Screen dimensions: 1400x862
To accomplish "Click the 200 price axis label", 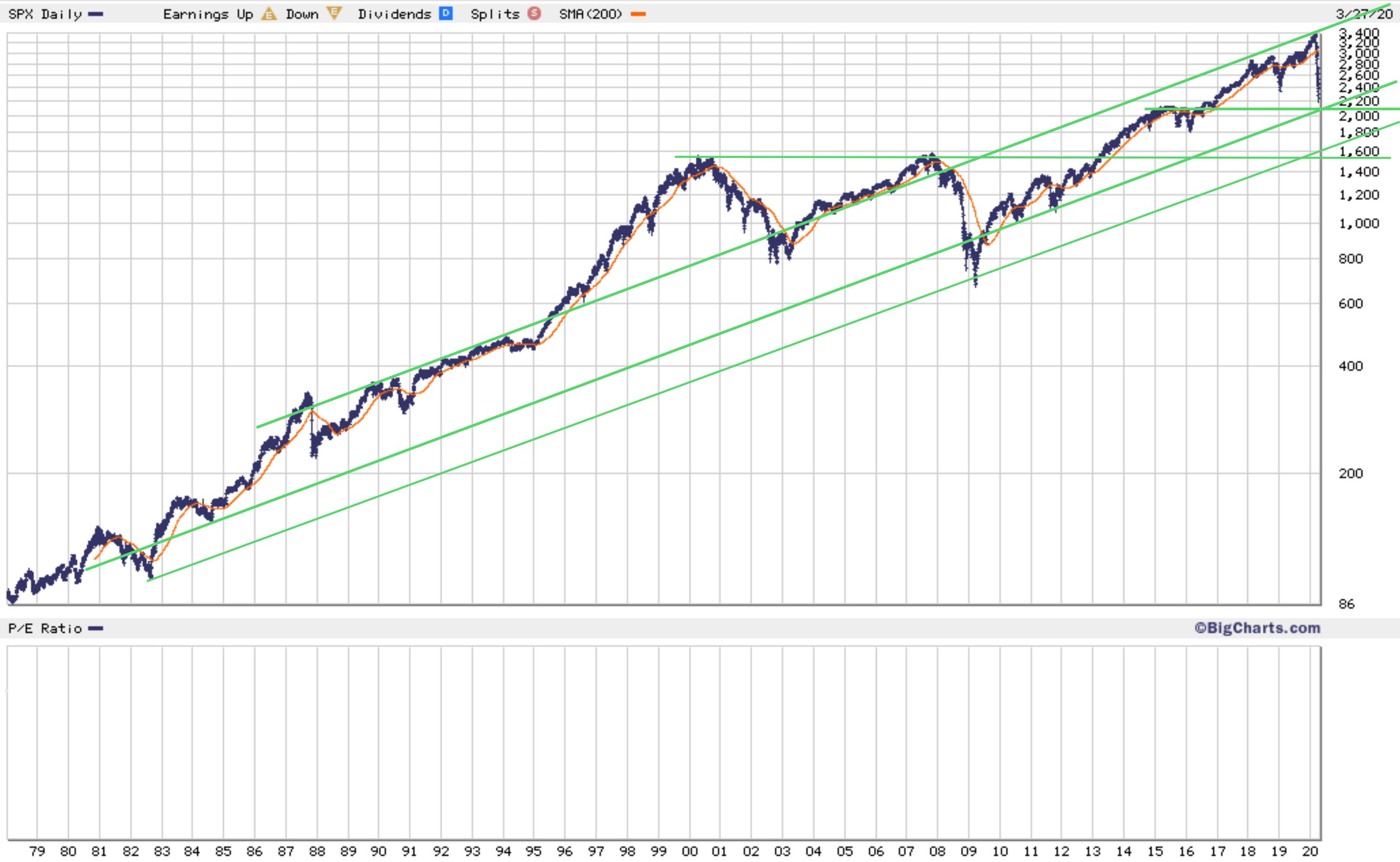I will click(1350, 474).
